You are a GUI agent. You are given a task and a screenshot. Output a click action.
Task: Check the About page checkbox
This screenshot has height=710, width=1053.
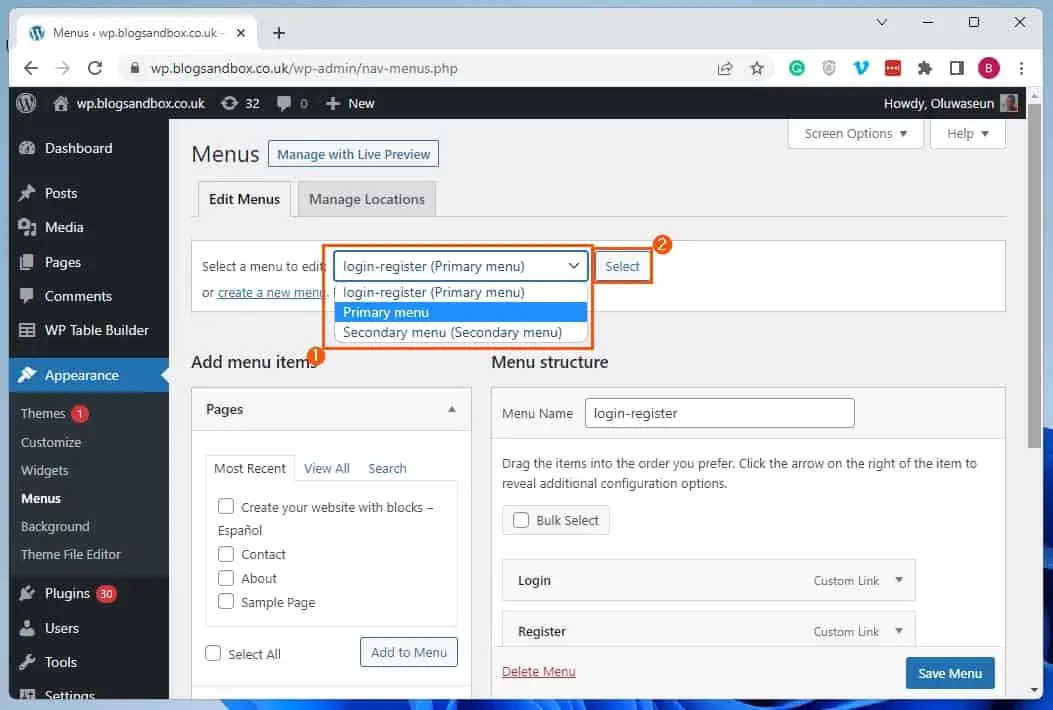(x=226, y=578)
